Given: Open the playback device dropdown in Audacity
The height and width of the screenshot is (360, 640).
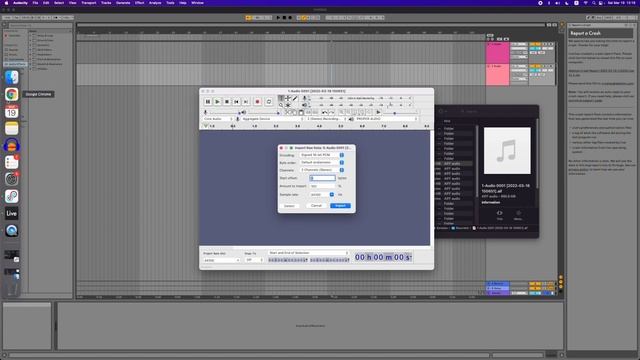Looking at the screenshot, I should tap(386, 119).
